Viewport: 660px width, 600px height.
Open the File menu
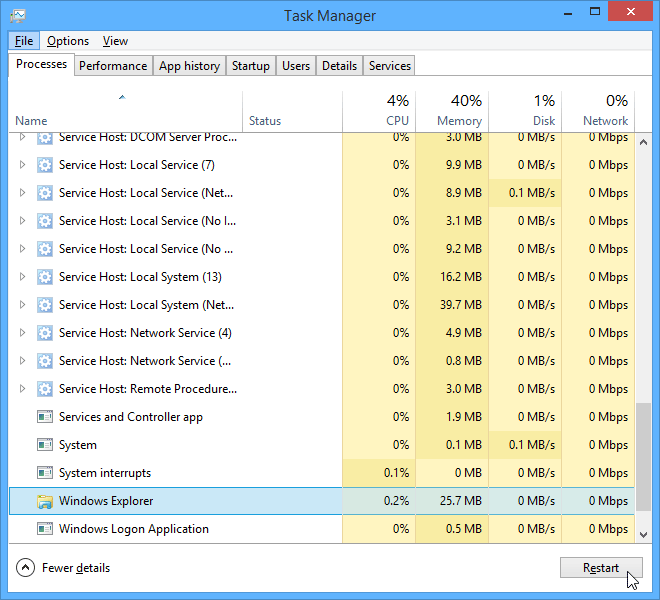[x=24, y=41]
